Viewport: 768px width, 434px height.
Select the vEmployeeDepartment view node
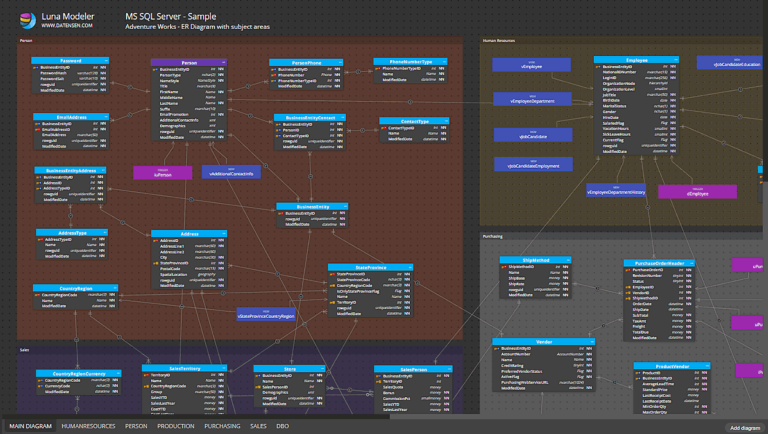(531, 101)
